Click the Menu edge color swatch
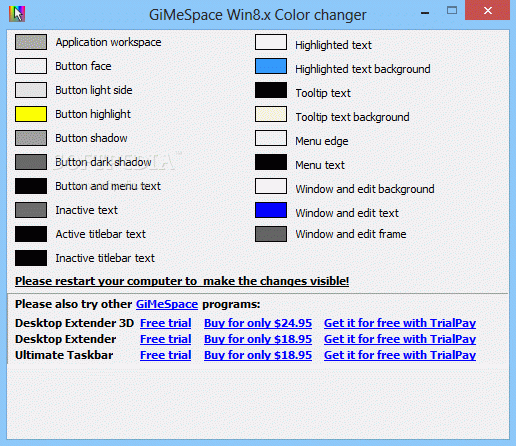The width and height of the screenshot is (516, 446). [x=271, y=138]
